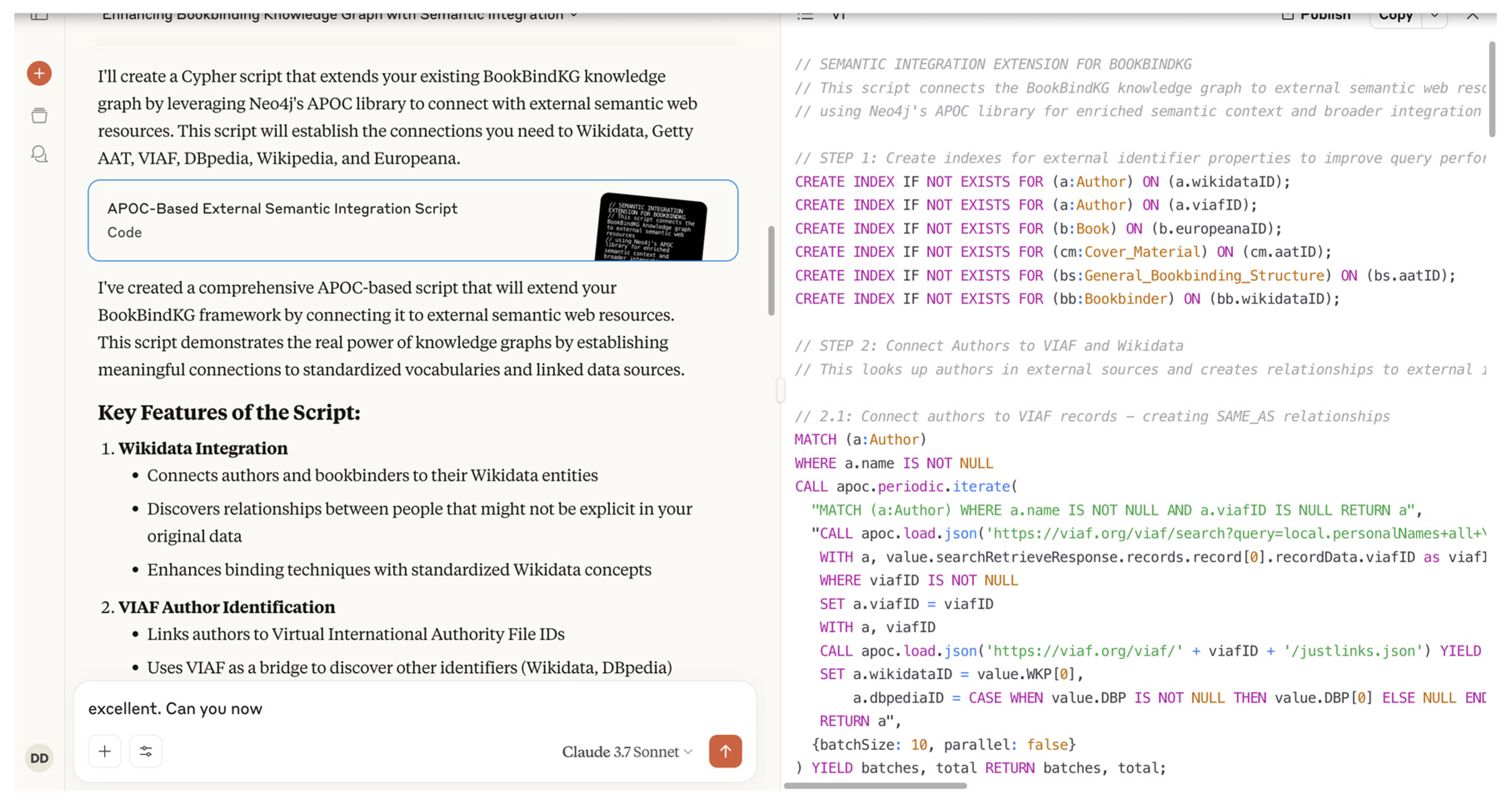Viewport: 1512px width, 801px height.
Task: Open the Claude 3.7 Sonnet model selector
Action: [627, 752]
